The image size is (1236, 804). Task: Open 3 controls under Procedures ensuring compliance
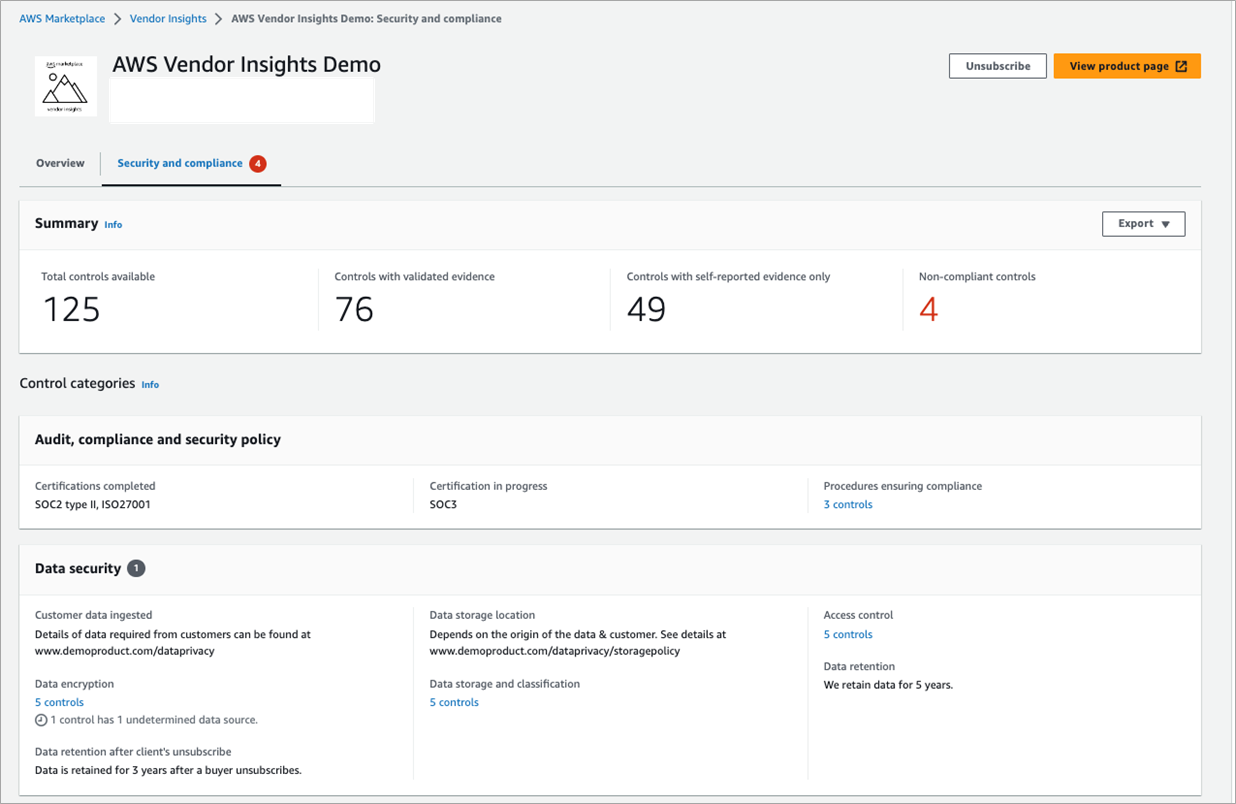click(847, 504)
